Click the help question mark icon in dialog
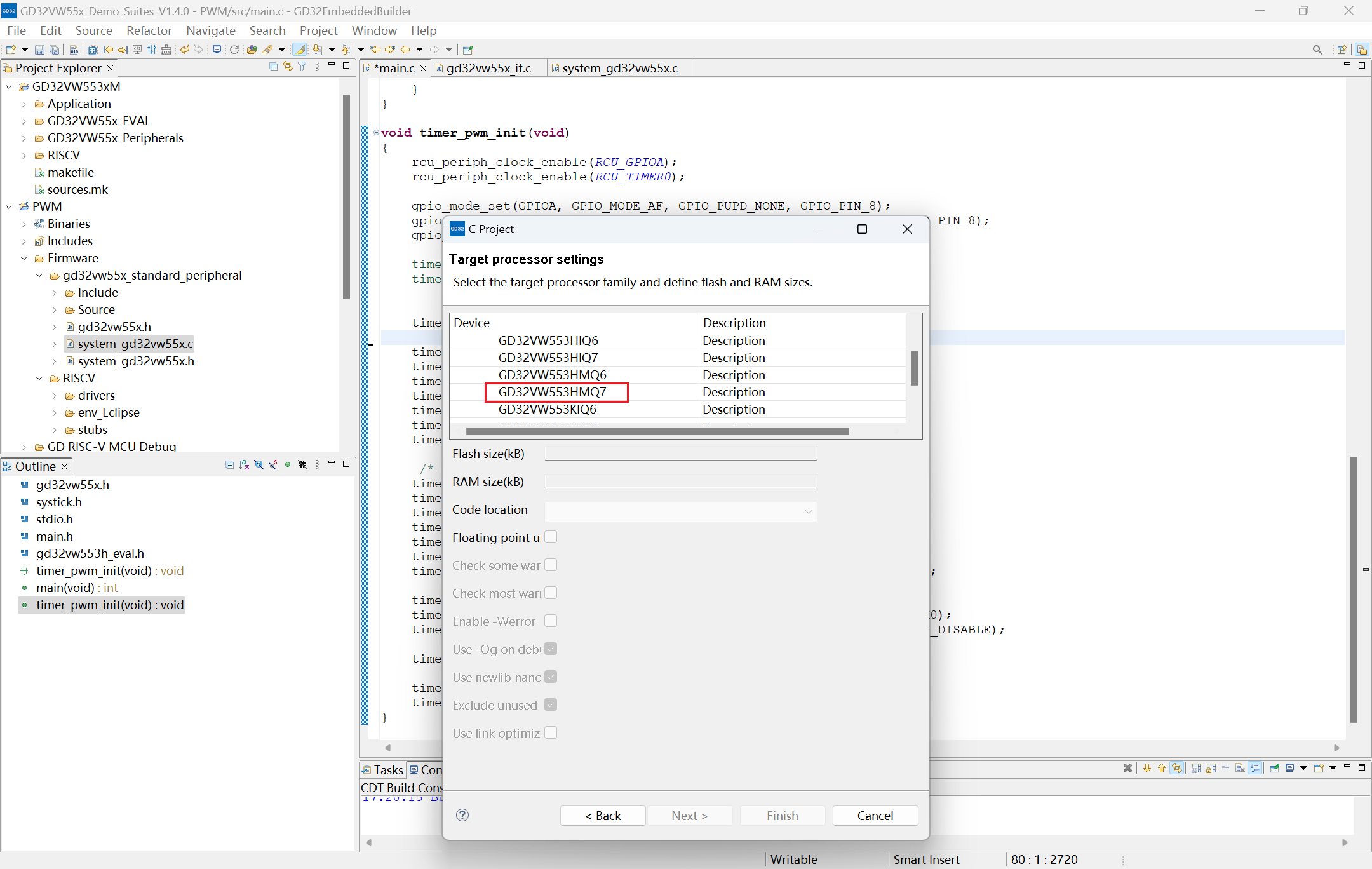This screenshot has height=869, width=1372. 462,815
